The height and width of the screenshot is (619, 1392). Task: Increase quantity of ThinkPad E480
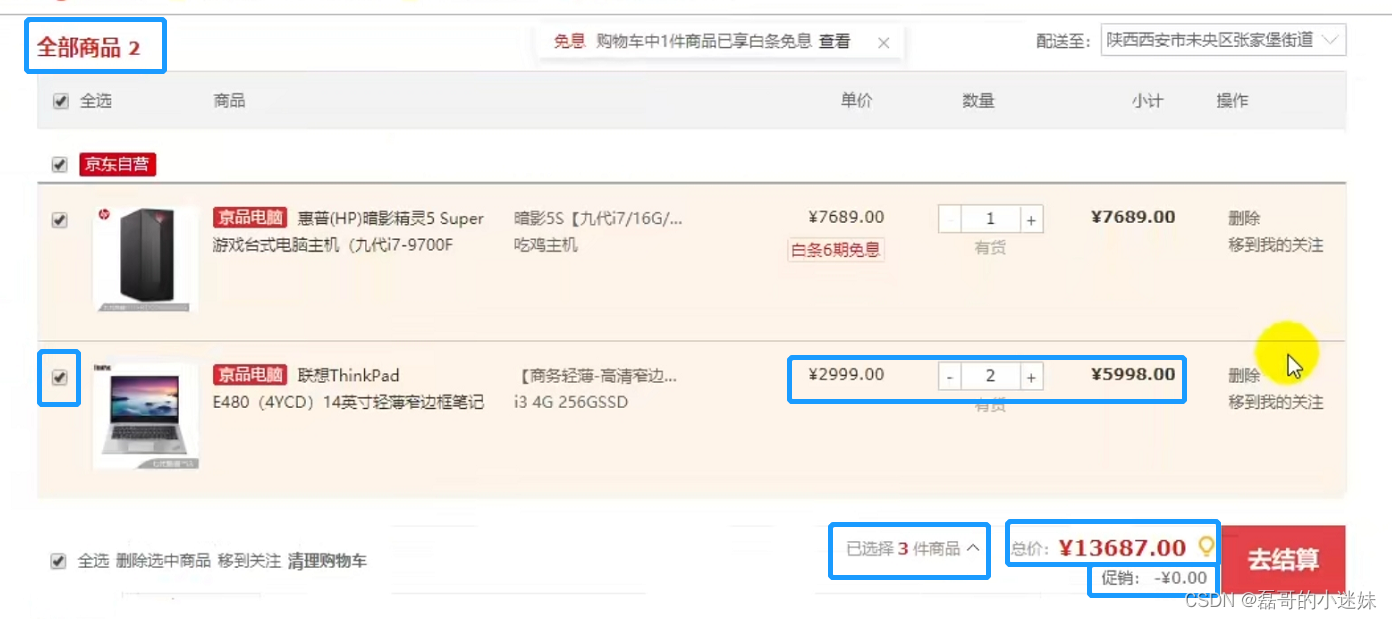pyautogui.click(x=1031, y=376)
